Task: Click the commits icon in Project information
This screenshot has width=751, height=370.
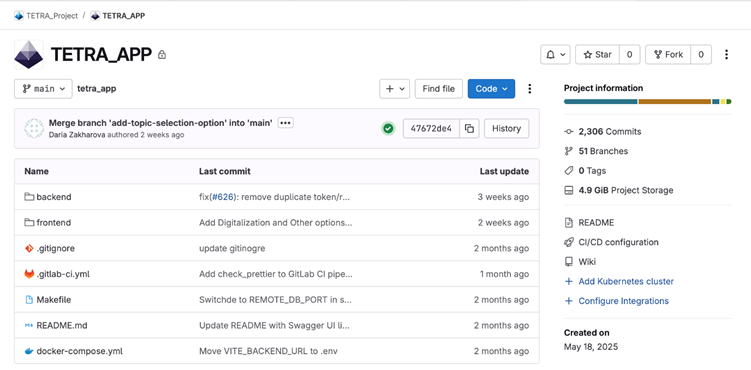Action: [x=569, y=132]
